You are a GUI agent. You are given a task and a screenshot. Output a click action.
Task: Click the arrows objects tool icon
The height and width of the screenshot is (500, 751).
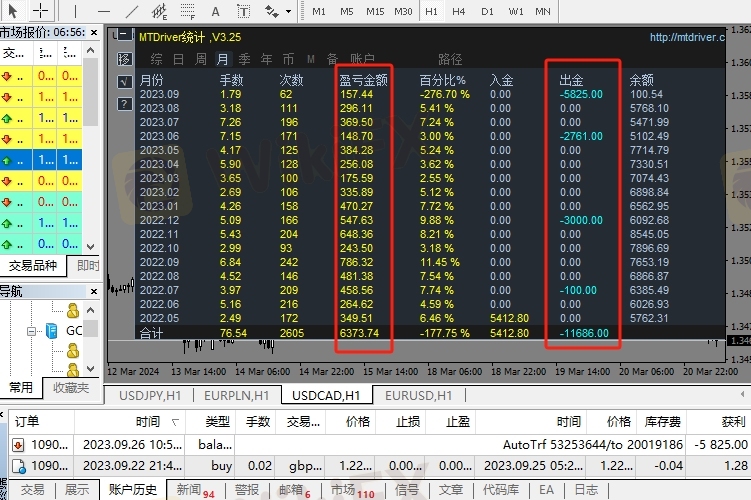(271, 11)
